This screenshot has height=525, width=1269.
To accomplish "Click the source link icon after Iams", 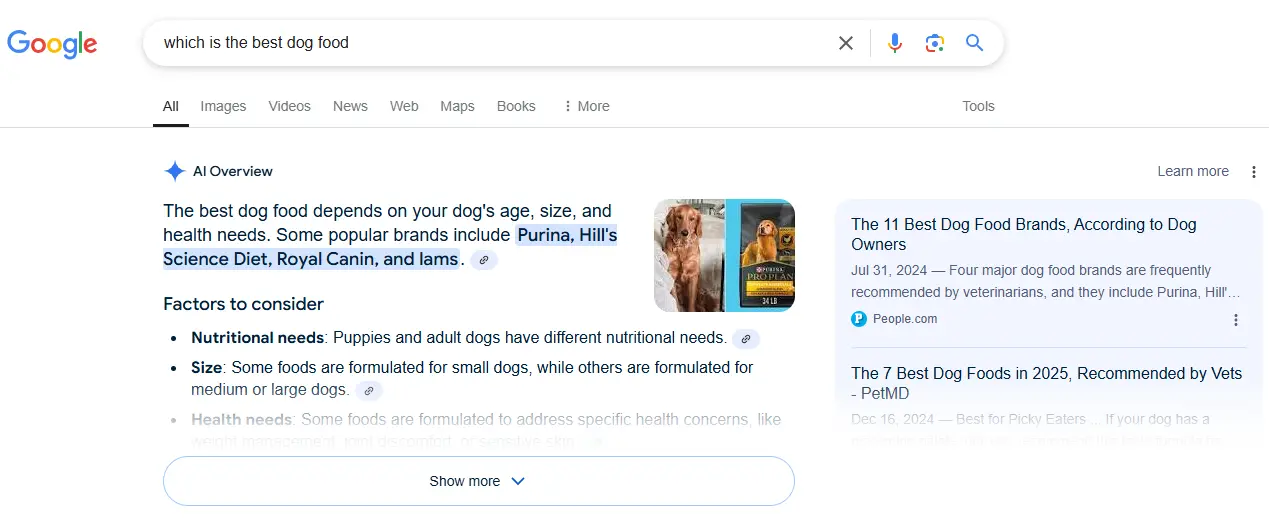I will [x=484, y=260].
